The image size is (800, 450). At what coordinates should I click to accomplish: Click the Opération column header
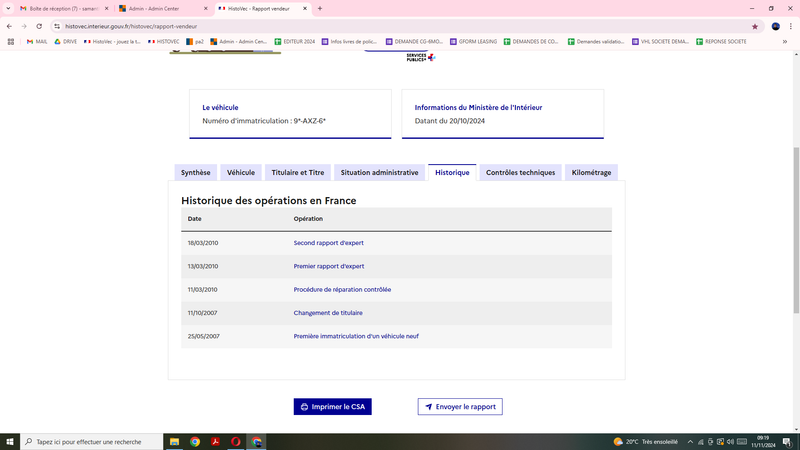pyautogui.click(x=308, y=219)
